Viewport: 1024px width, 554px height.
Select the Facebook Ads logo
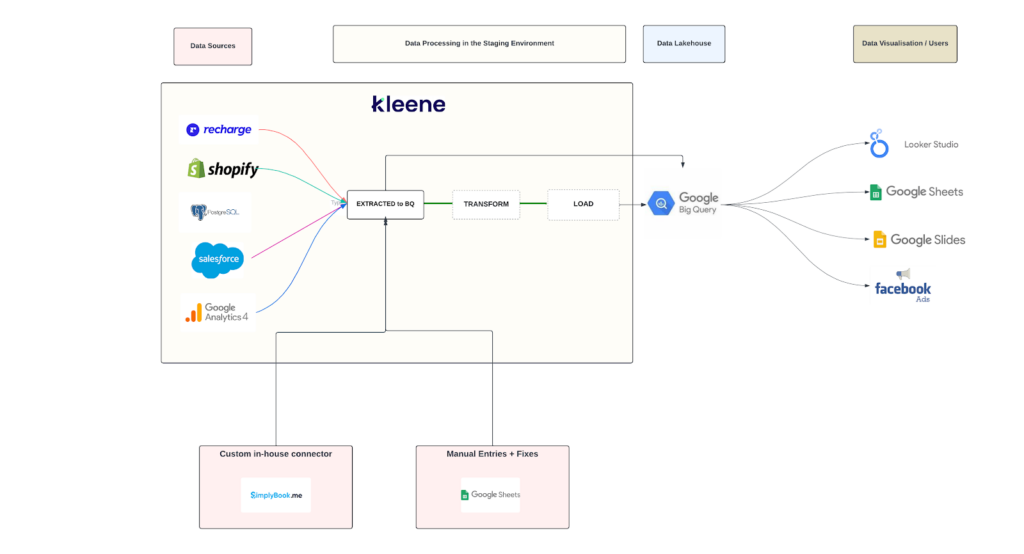tap(902, 287)
